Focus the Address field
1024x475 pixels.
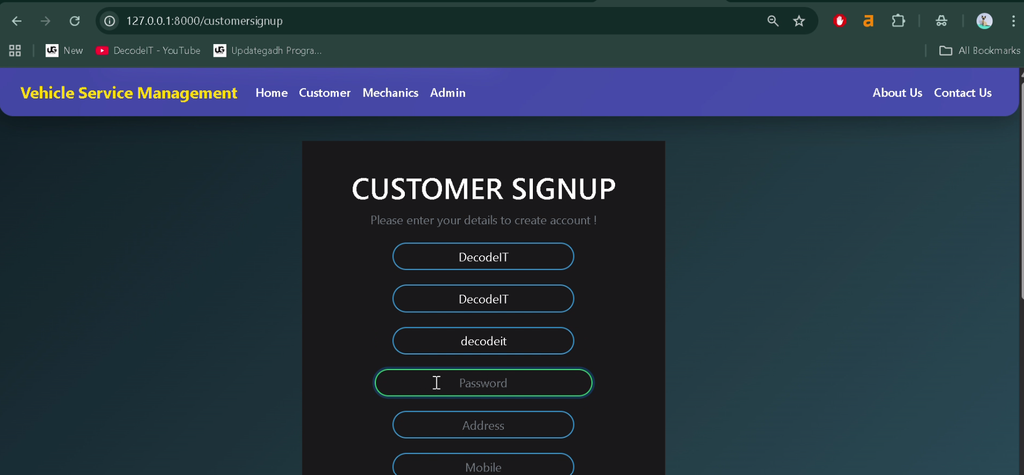[x=483, y=425]
